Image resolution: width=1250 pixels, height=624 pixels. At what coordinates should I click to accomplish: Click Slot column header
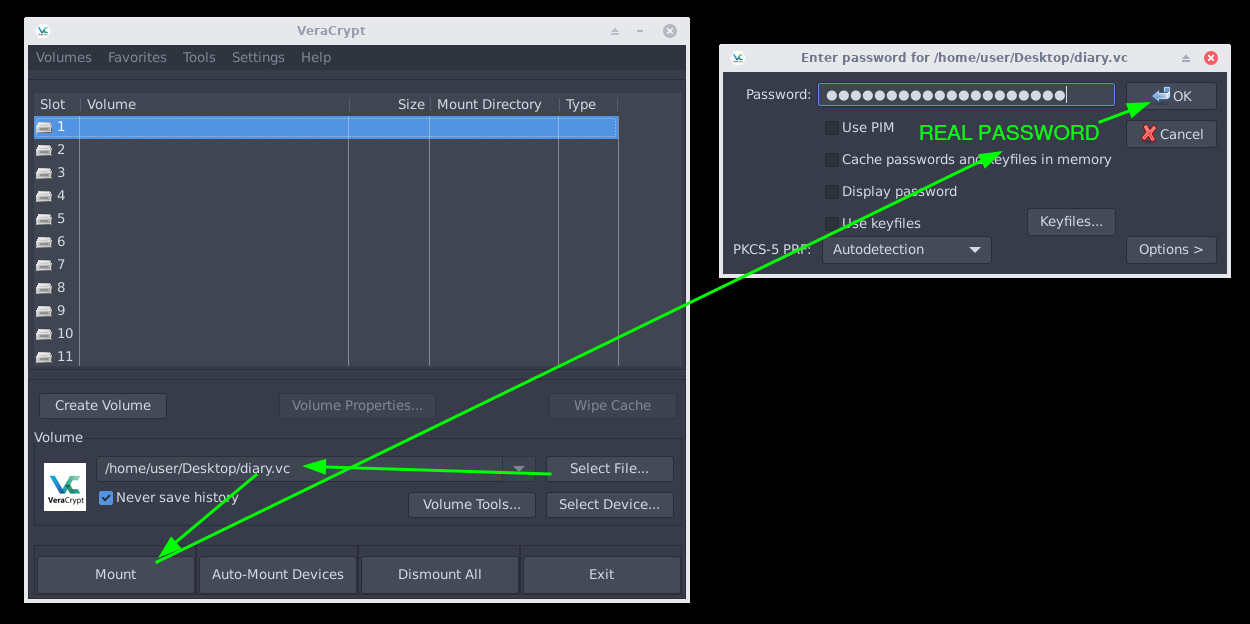(57, 104)
